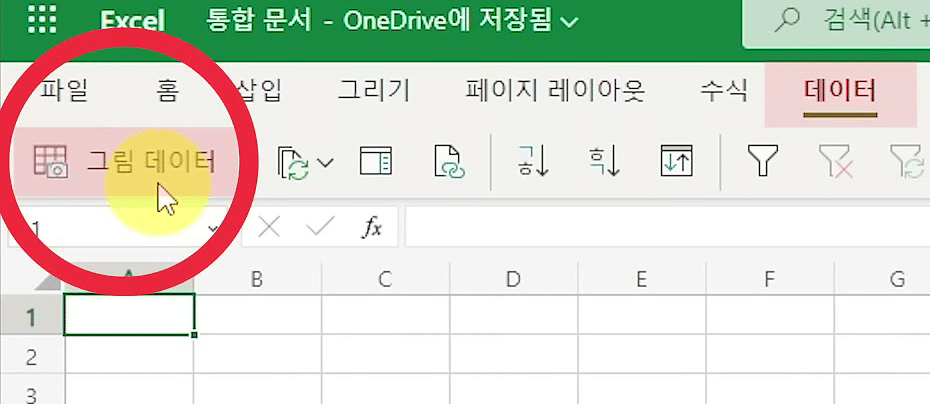Click the formula cancel X icon
The image size is (930, 404).
tap(269, 228)
